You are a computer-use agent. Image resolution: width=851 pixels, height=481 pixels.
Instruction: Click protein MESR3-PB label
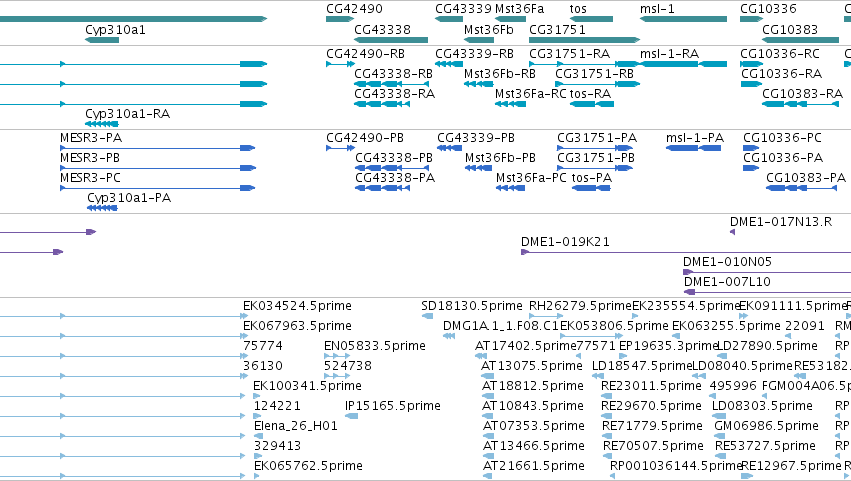point(90,158)
